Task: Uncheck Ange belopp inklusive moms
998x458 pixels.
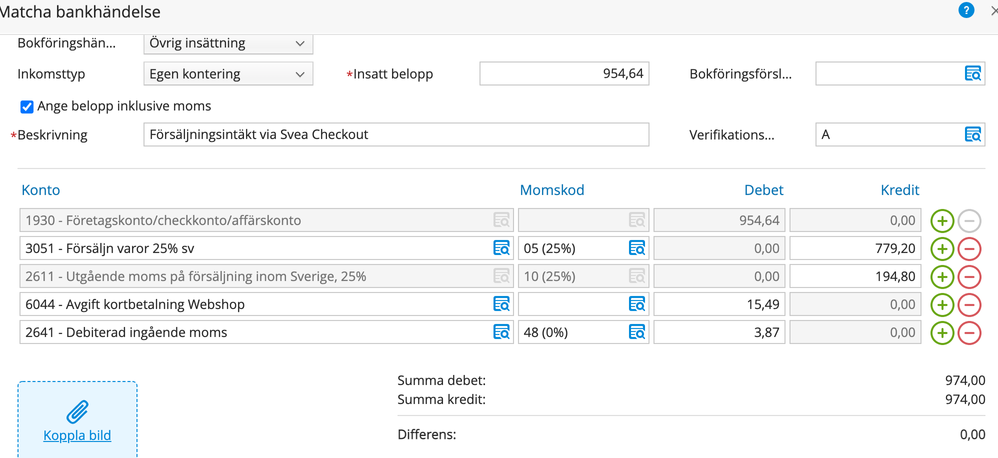Action: (27, 106)
